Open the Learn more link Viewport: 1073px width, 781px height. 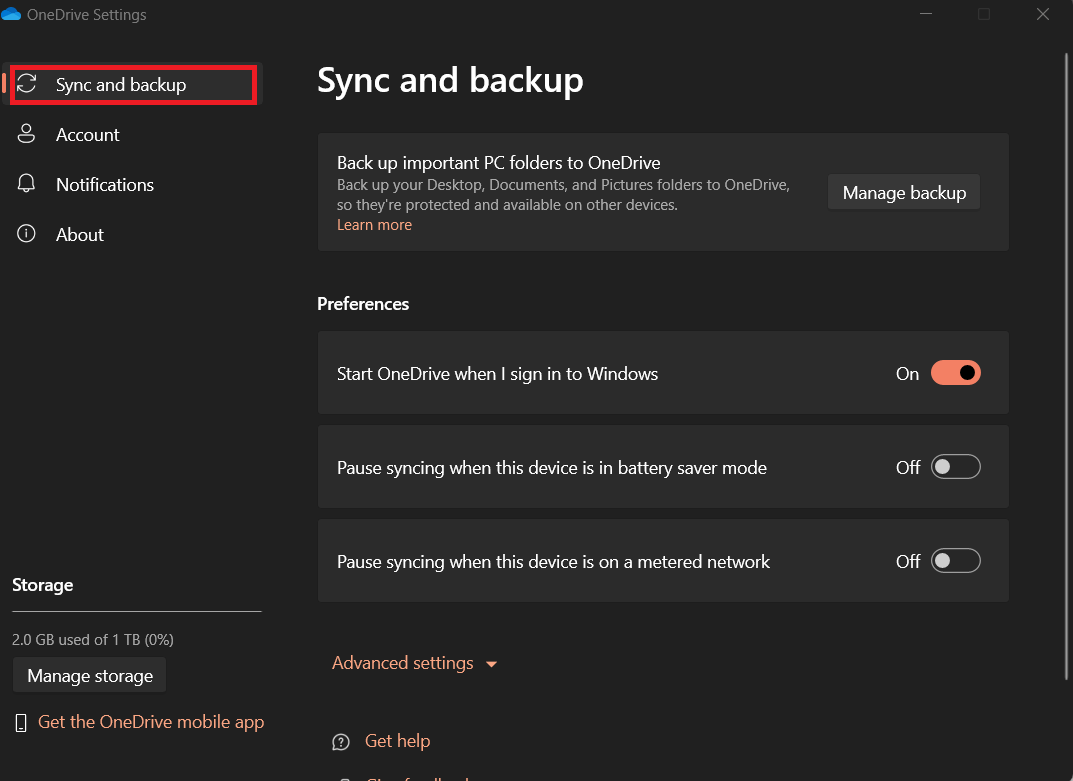coord(374,225)
